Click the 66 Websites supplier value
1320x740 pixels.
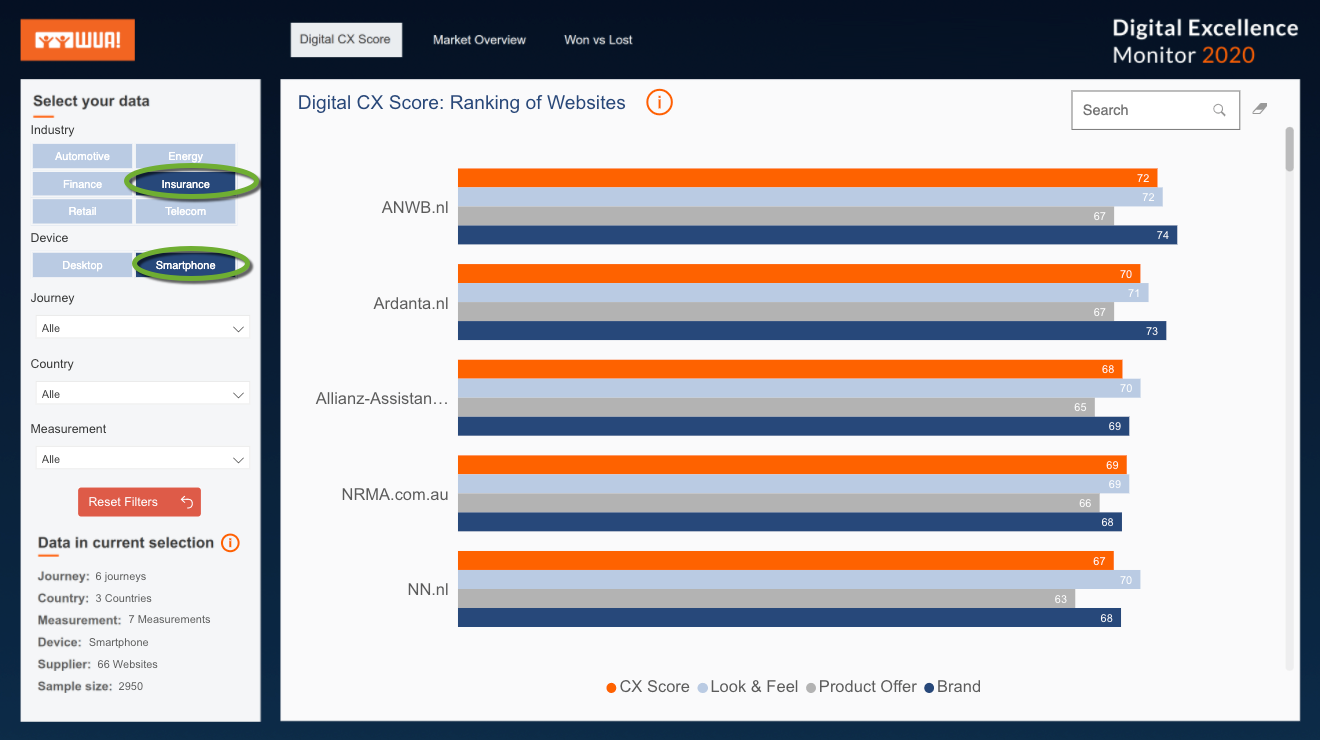coord(127,664)
